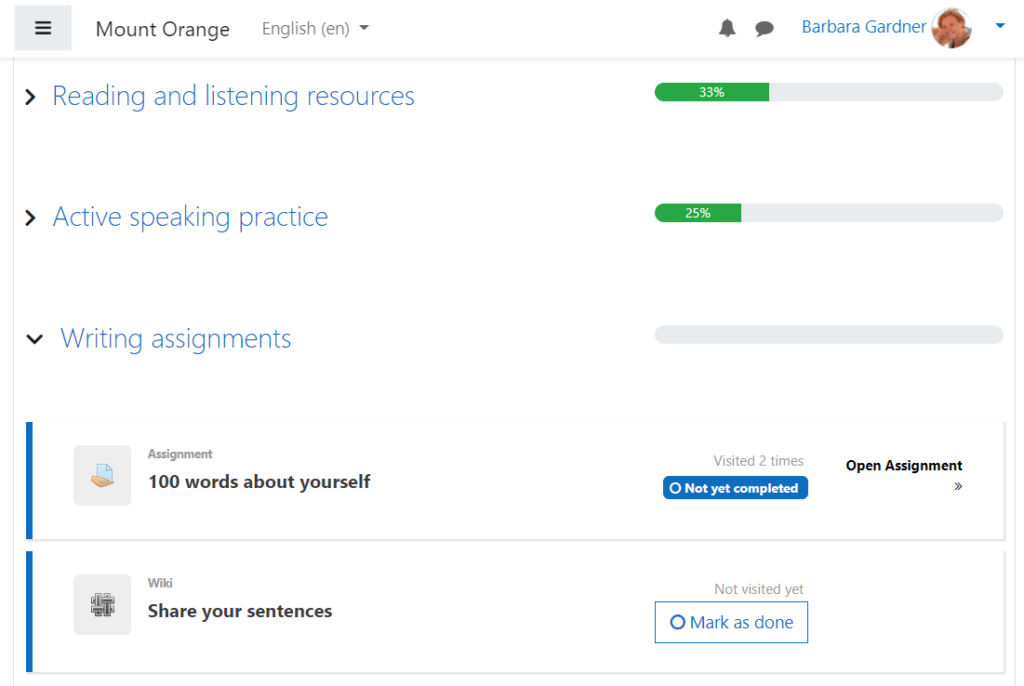Go to Mount Orange home
This screenshot has width=1024, height=686.
pos(162,29)
